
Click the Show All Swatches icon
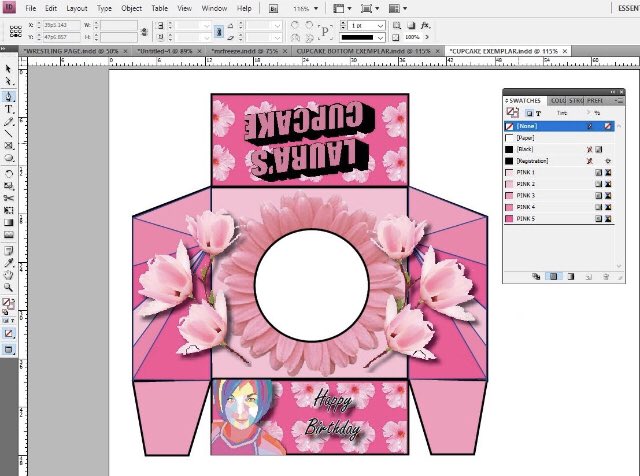click(536, 277)
